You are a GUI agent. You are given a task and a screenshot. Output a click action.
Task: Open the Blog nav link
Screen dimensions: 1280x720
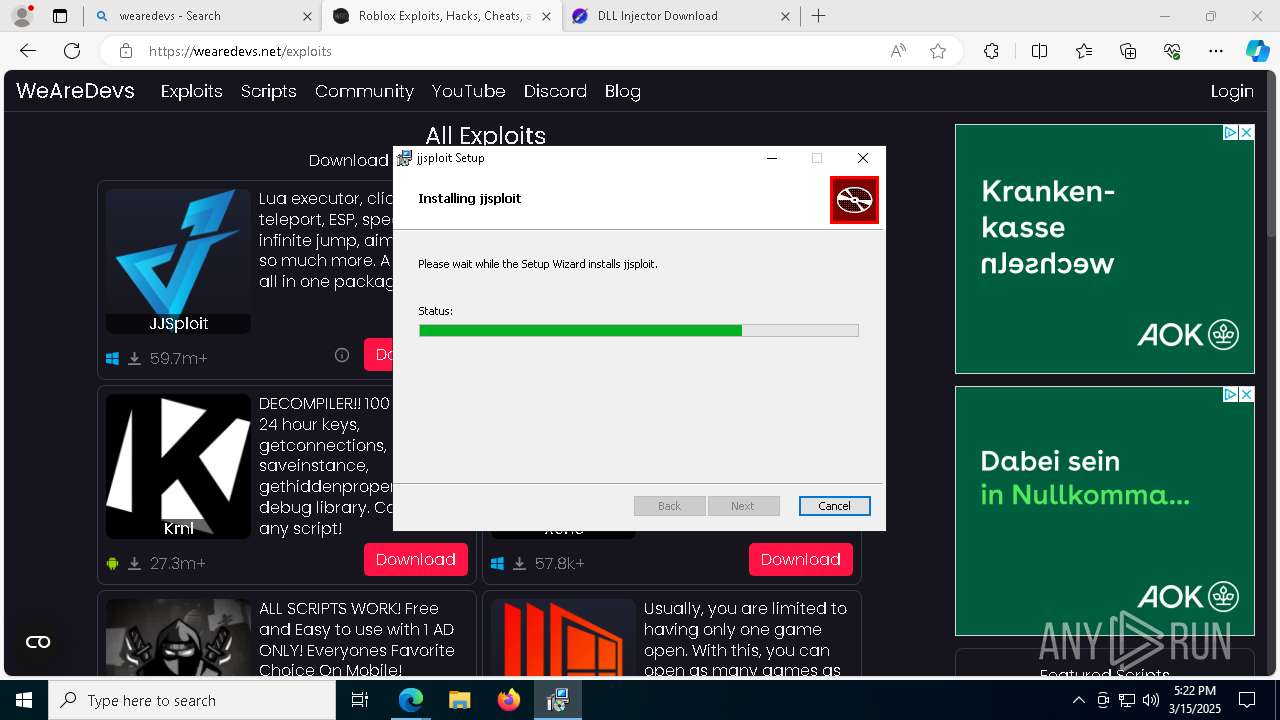pos(622,91)
